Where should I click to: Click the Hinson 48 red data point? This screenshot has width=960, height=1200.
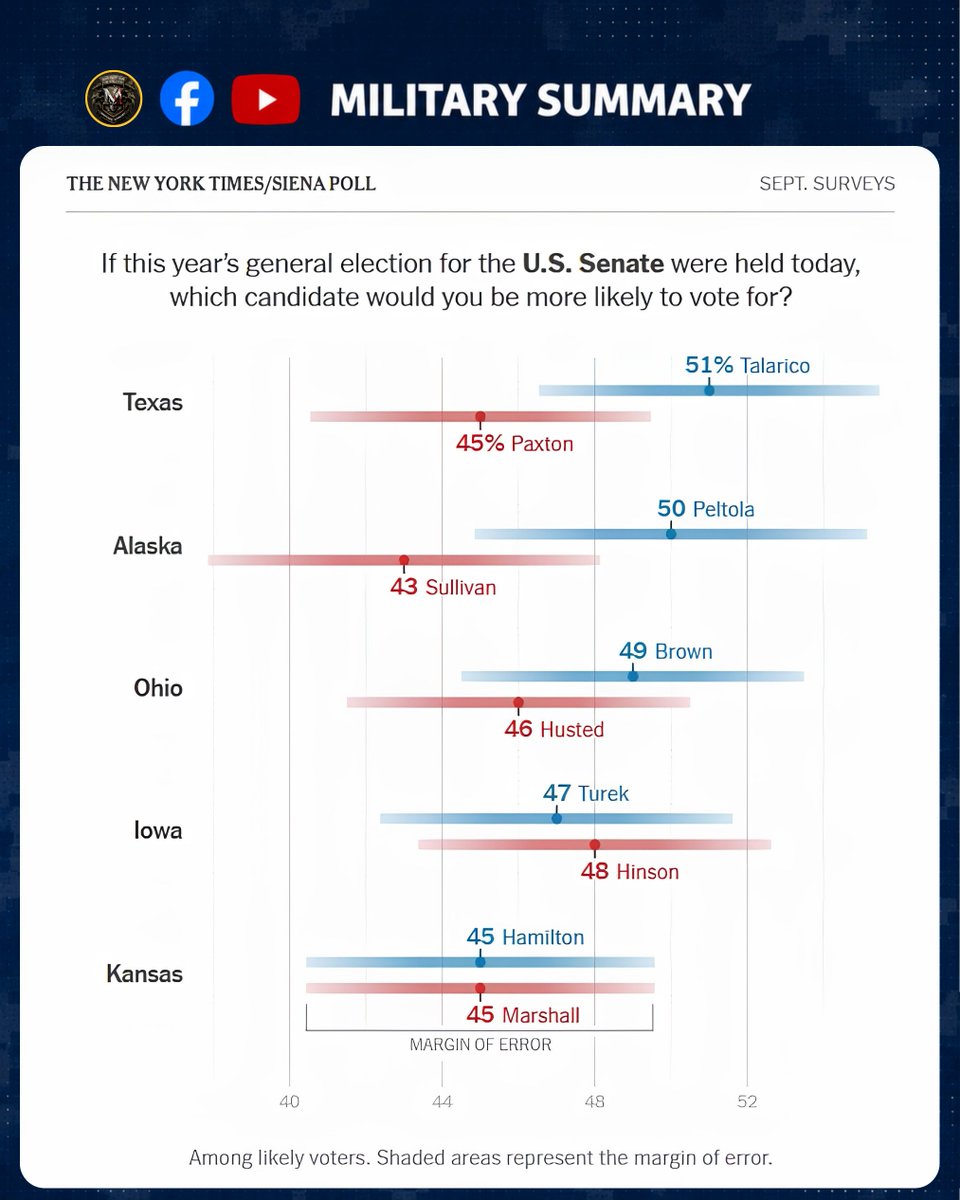click(x=595, y=844)
